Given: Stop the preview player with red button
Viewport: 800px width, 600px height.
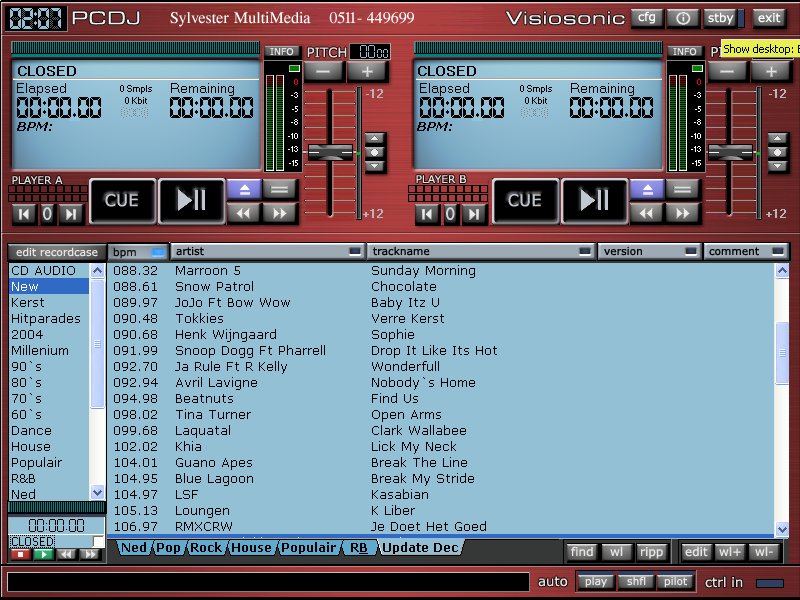Looking at the screenshot, I should (21, 555).
